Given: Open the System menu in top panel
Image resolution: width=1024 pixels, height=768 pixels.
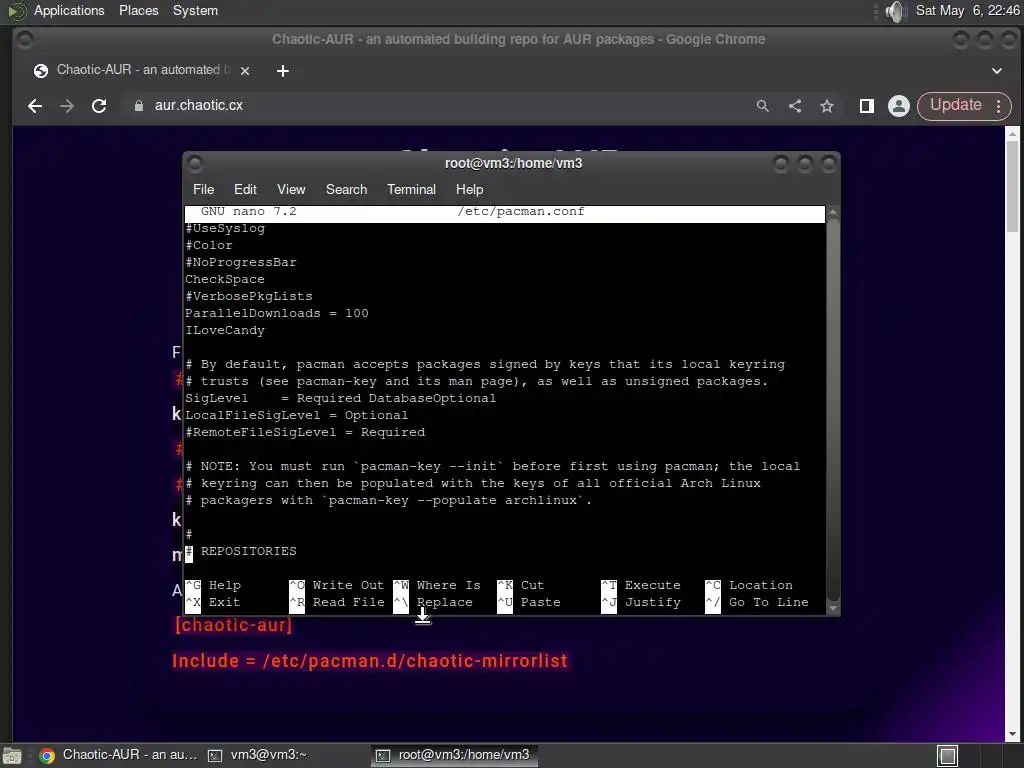Looking at the screenshot, I should [195, 10].
